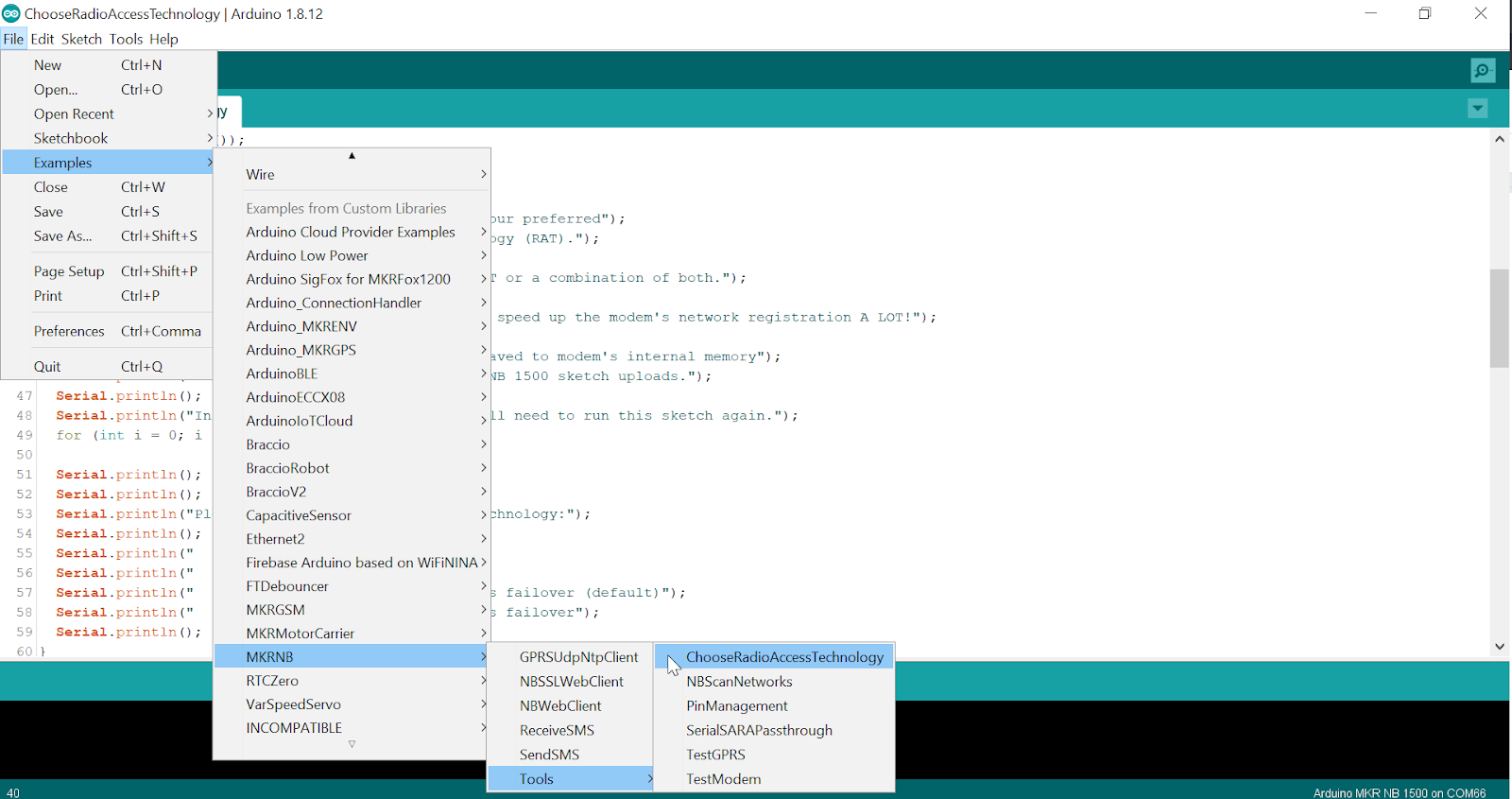
Task: Open RTCZero examples submenu
Action: (x=352, y=681)
